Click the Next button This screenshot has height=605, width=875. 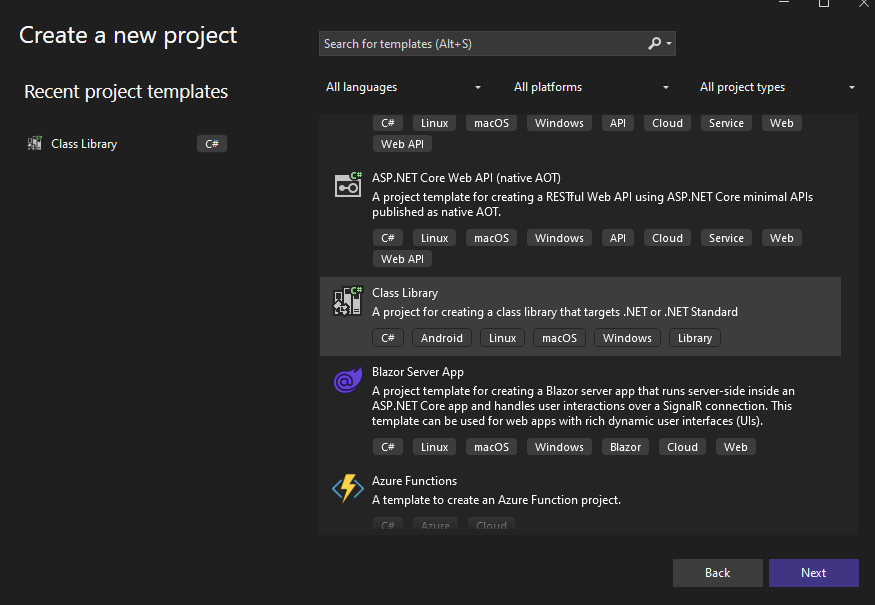814,573
